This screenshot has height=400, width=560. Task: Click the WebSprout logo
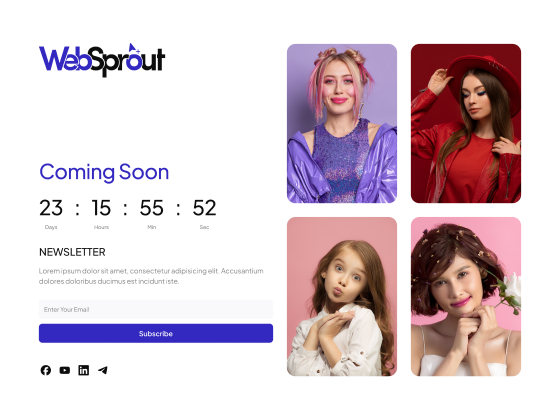[x=102, y=60]
